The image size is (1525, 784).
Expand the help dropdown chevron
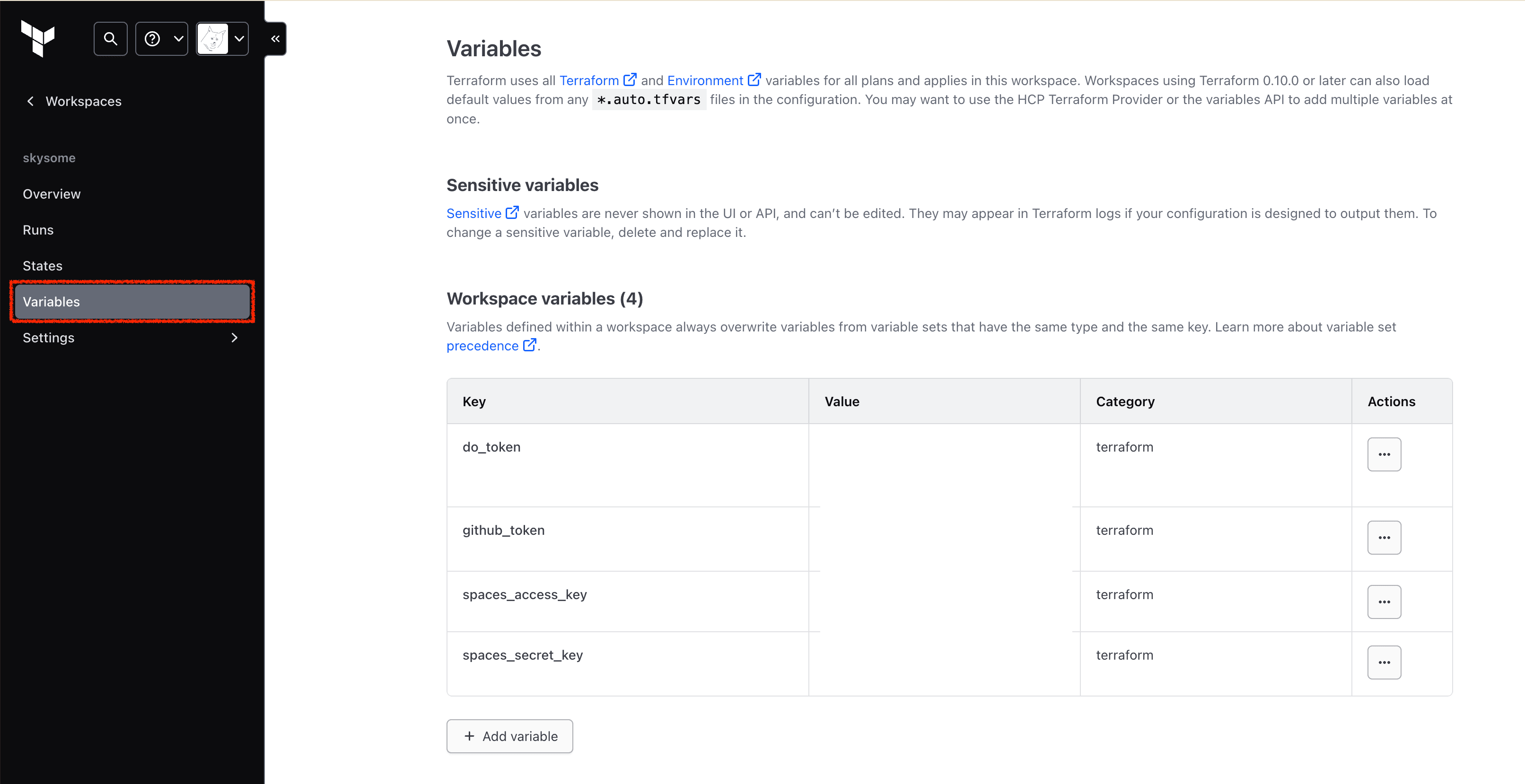click(x=178, y=38)
